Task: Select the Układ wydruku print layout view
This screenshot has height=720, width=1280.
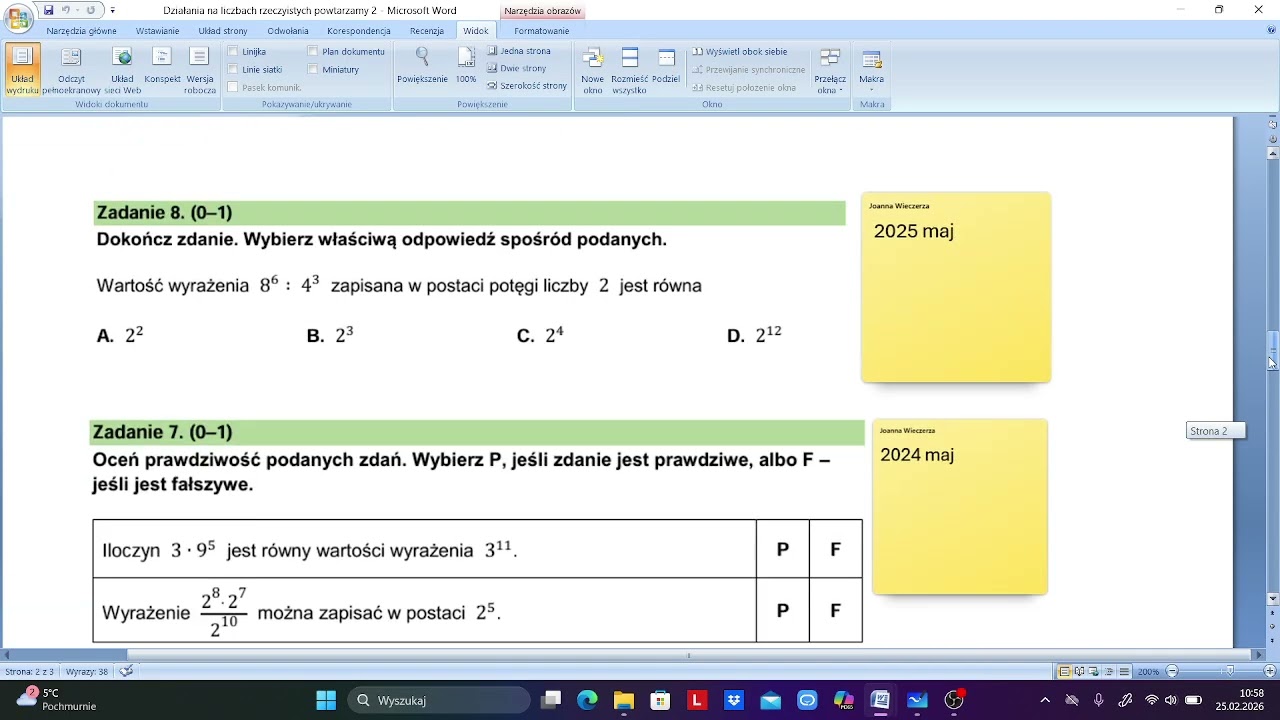Action: (x=22, y=70)
